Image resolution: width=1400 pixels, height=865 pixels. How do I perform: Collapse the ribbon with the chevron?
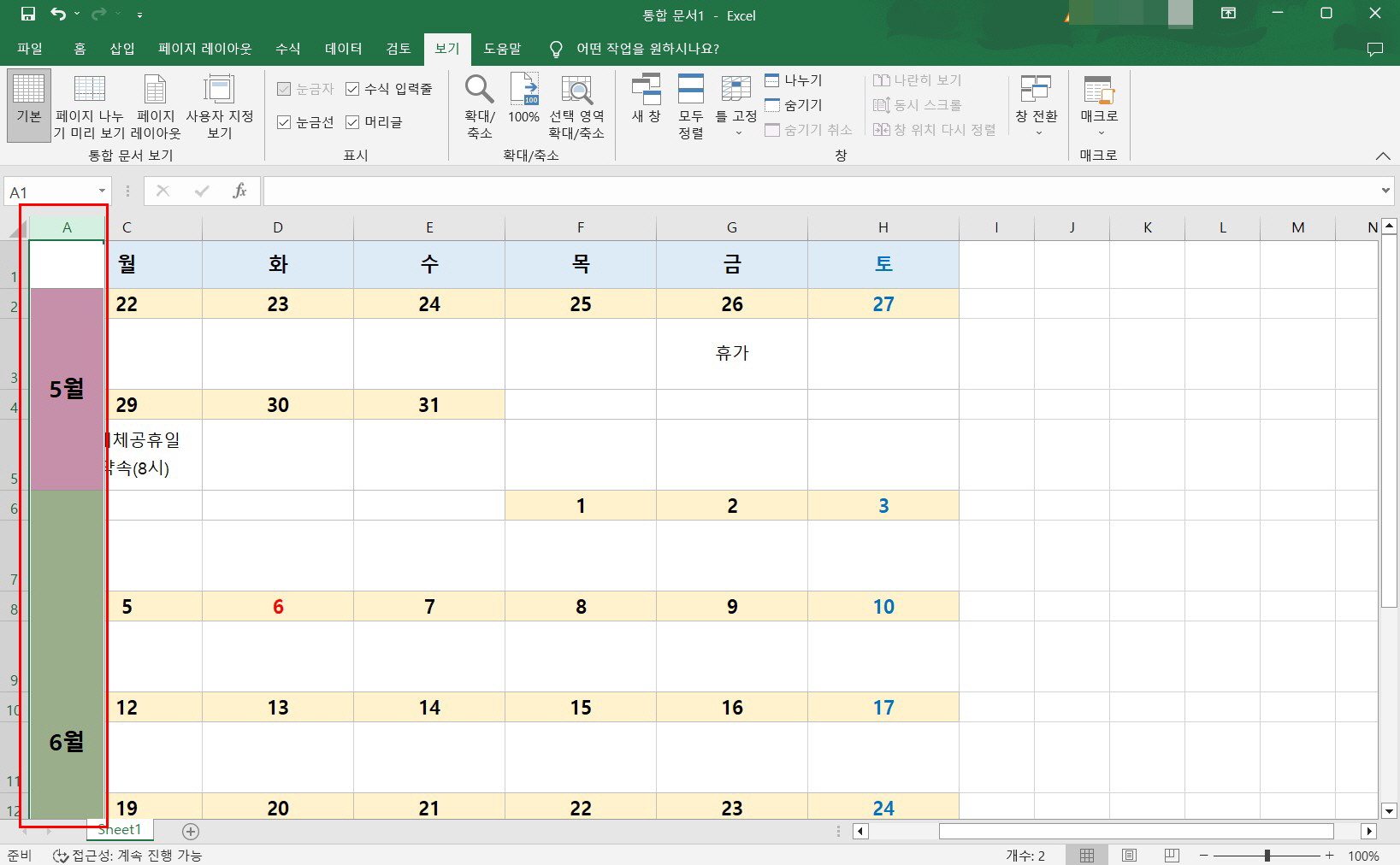pyautogui.click(x=1383, y=156)
